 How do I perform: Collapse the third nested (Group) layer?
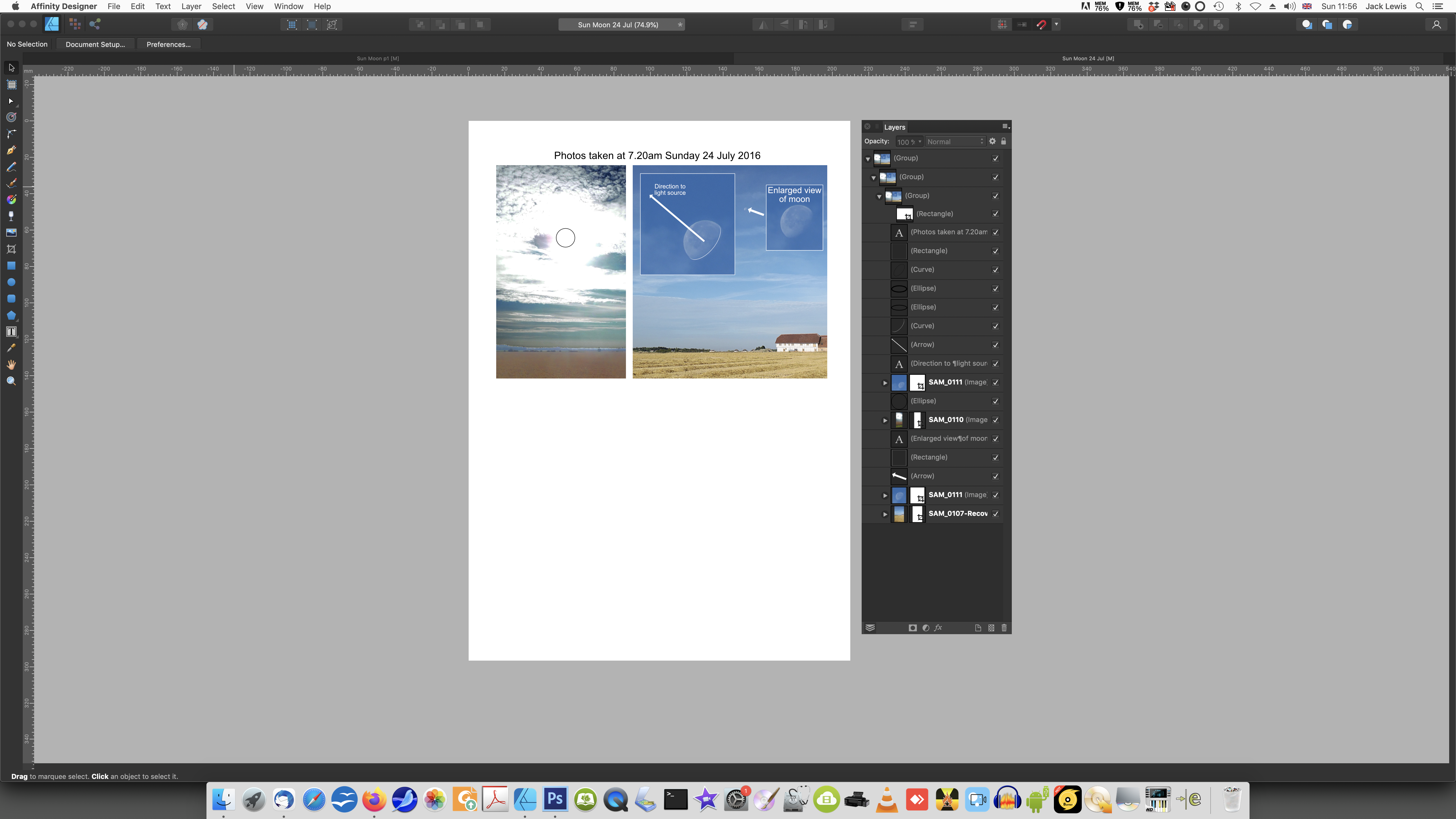tap(880, 196)
